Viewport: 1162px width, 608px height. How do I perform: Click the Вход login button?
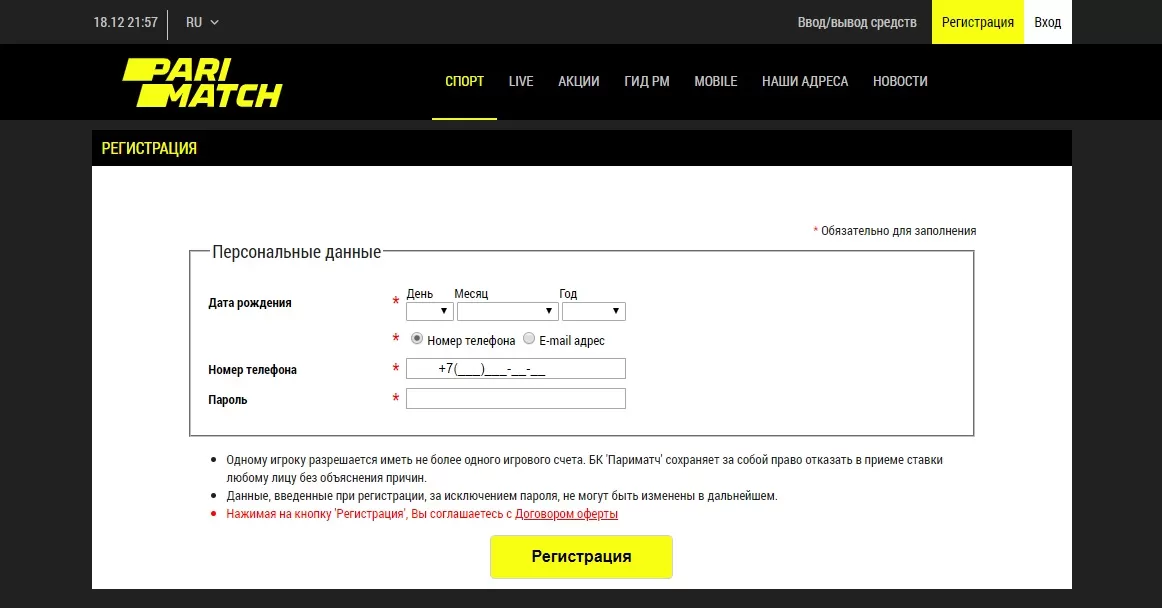(1048, 22)
